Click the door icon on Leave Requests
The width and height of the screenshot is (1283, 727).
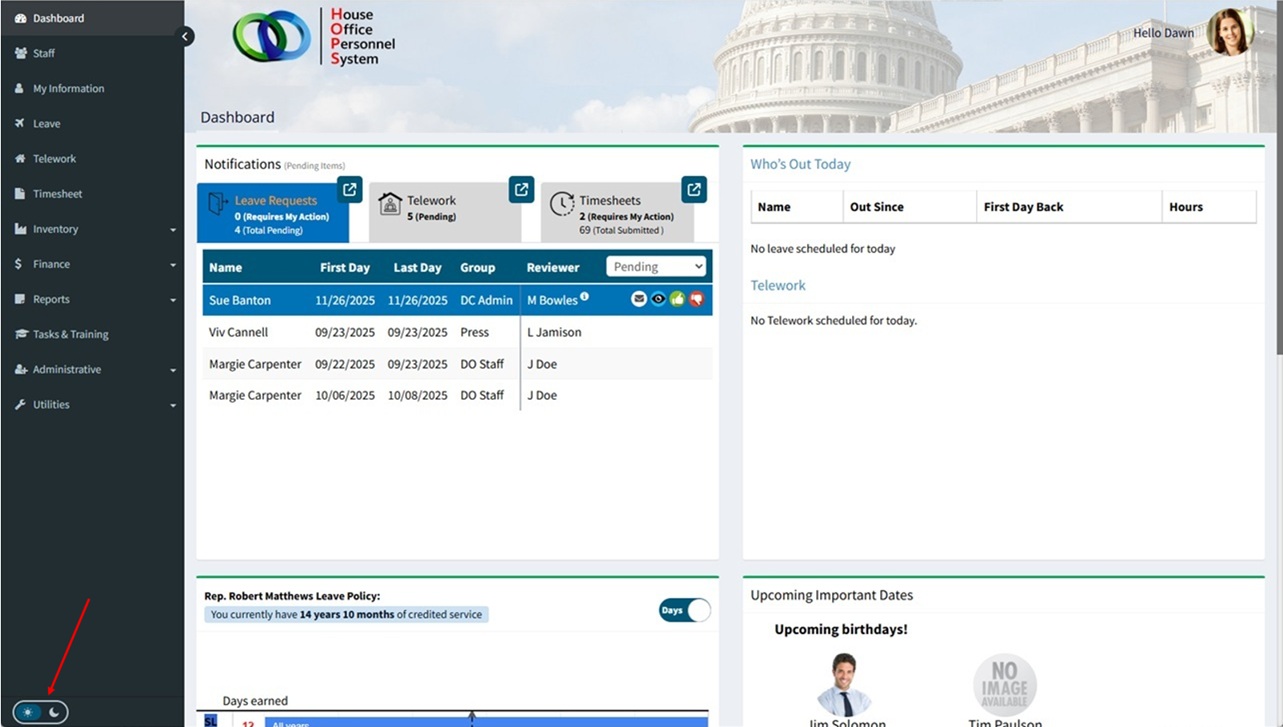[217, 203]
